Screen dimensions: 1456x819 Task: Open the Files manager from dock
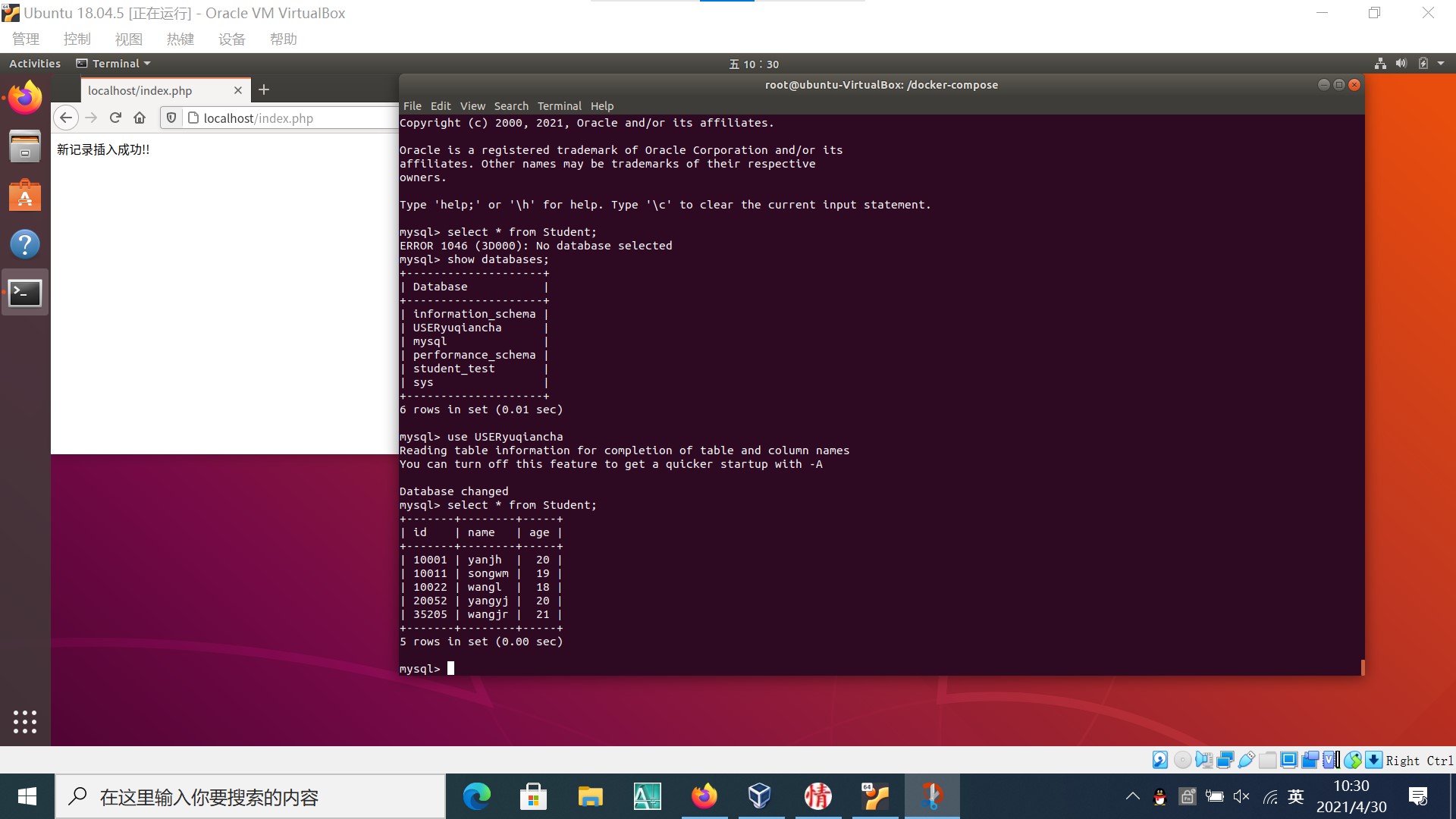coord(25,146)
